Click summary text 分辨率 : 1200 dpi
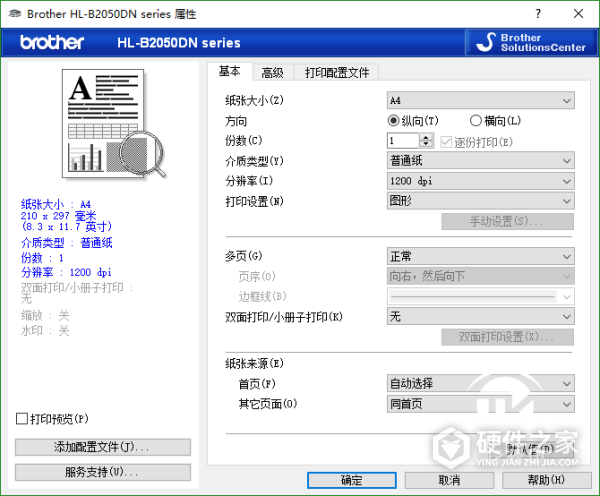The image size is (600, 496). [x=66, y=272]
